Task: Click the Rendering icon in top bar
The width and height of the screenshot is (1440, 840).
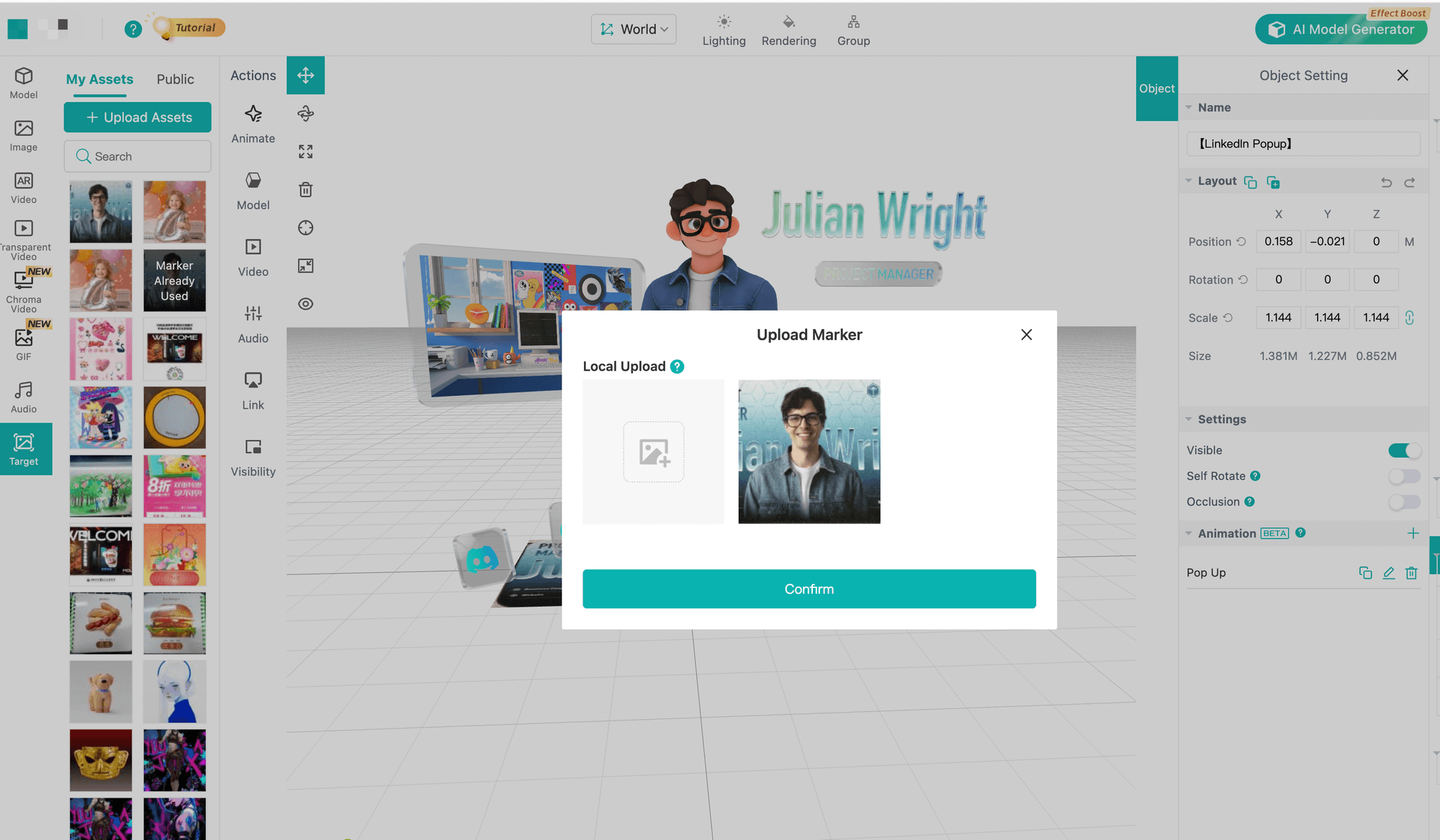Action: point(788,29)
